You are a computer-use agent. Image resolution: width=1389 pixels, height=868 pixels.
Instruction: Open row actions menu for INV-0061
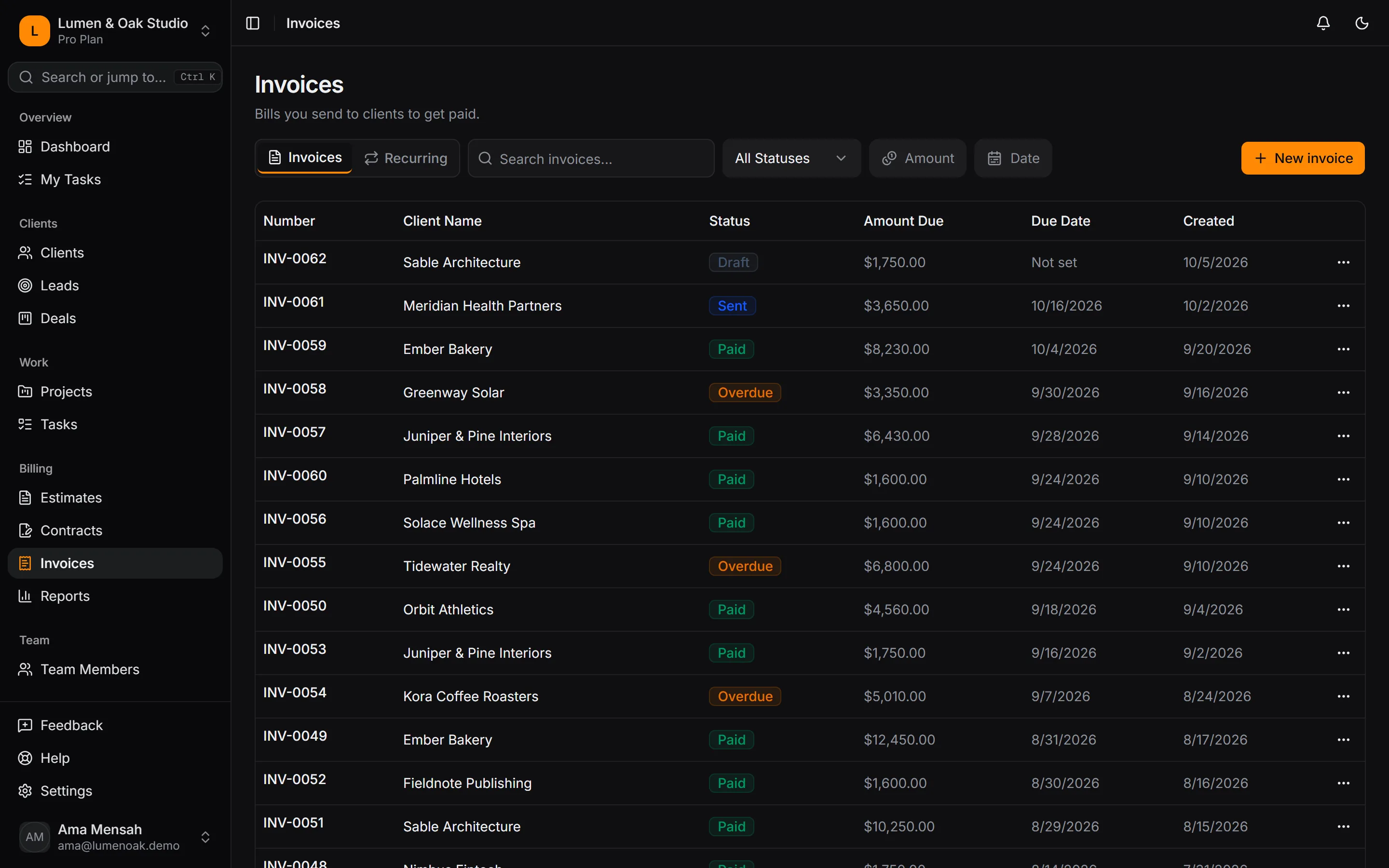coord(1343,306)
